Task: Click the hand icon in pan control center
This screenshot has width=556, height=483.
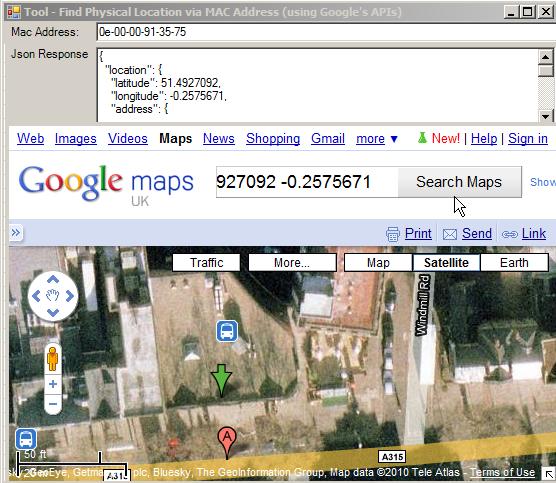Action: (53, 295)
